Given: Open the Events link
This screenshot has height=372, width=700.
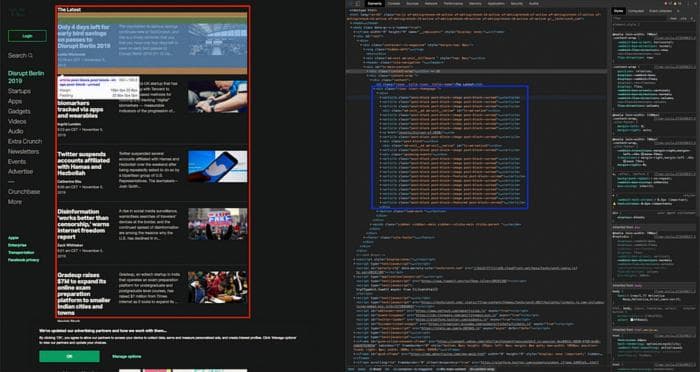Looking at the screenshot, I should [17, 161].
